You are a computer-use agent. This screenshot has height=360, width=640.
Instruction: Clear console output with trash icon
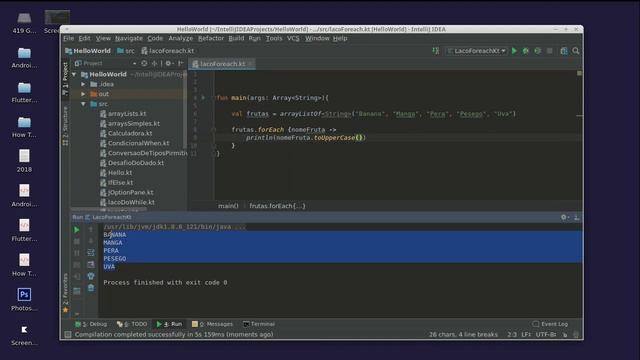(x=91, y=288)
